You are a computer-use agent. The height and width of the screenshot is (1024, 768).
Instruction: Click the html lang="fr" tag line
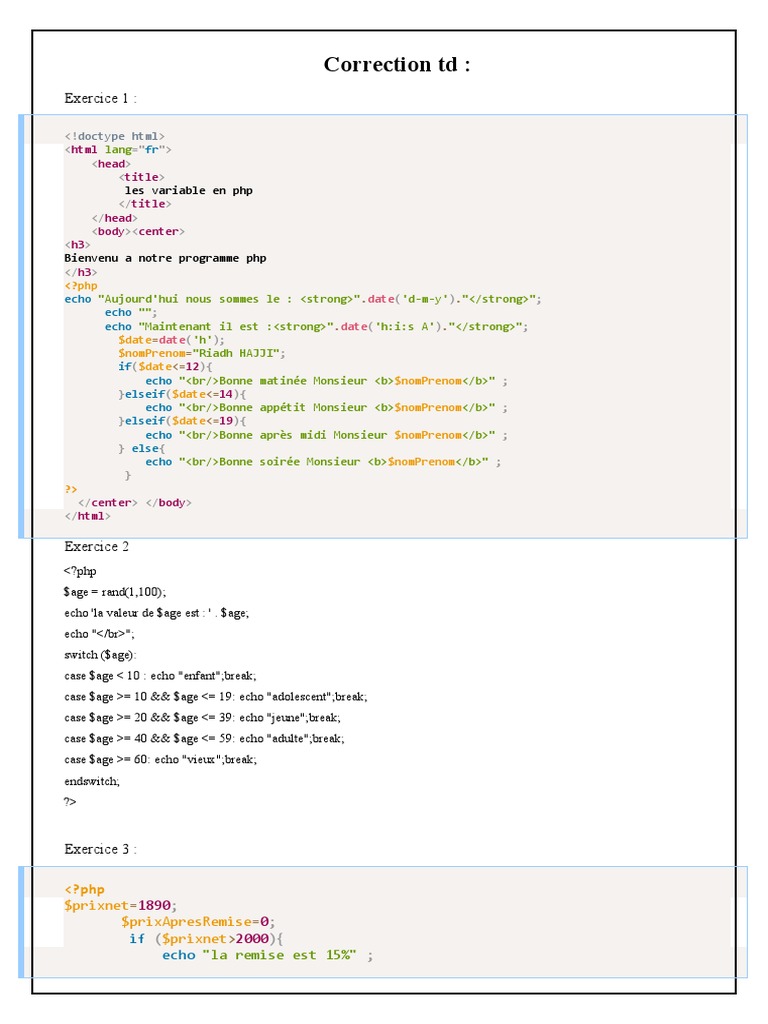click(118, 150)
